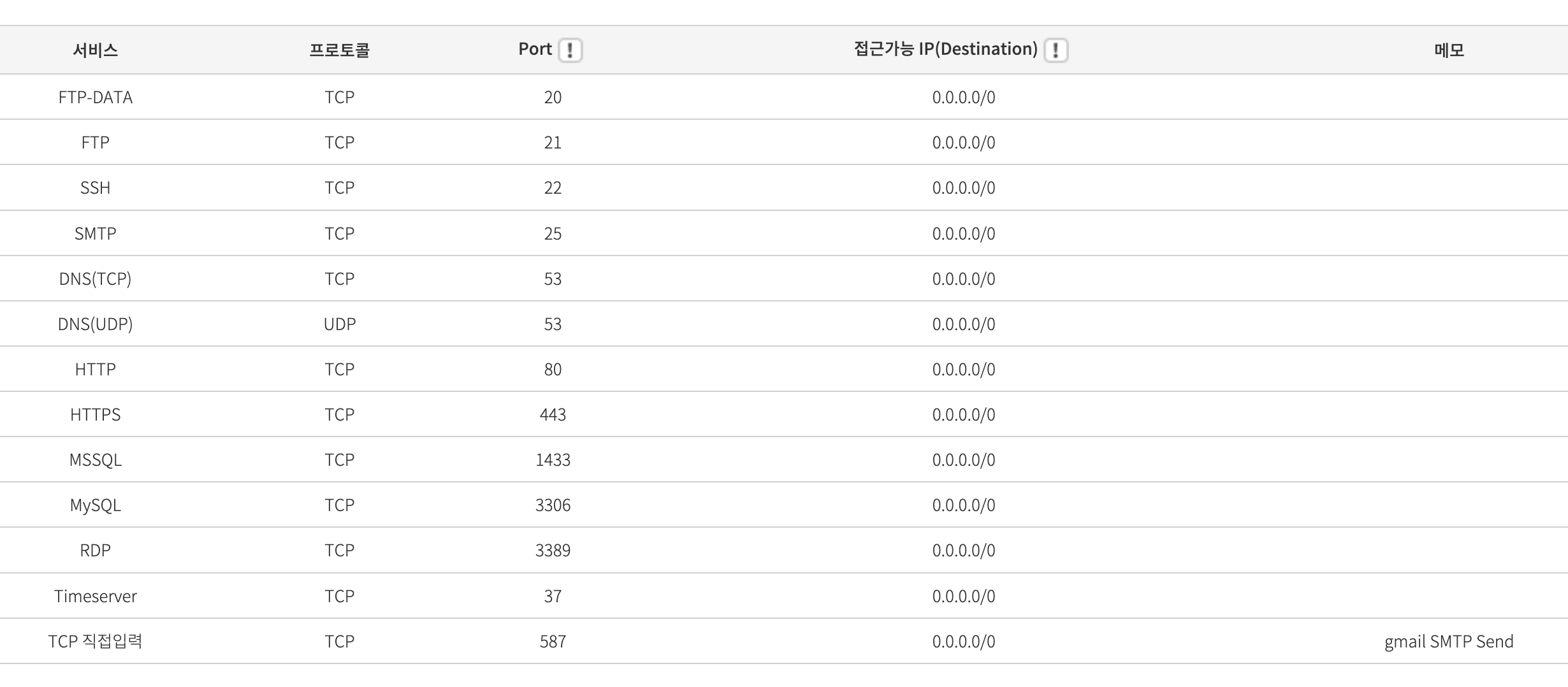Select the RDP service row
1568x687 pixels.
95,550
